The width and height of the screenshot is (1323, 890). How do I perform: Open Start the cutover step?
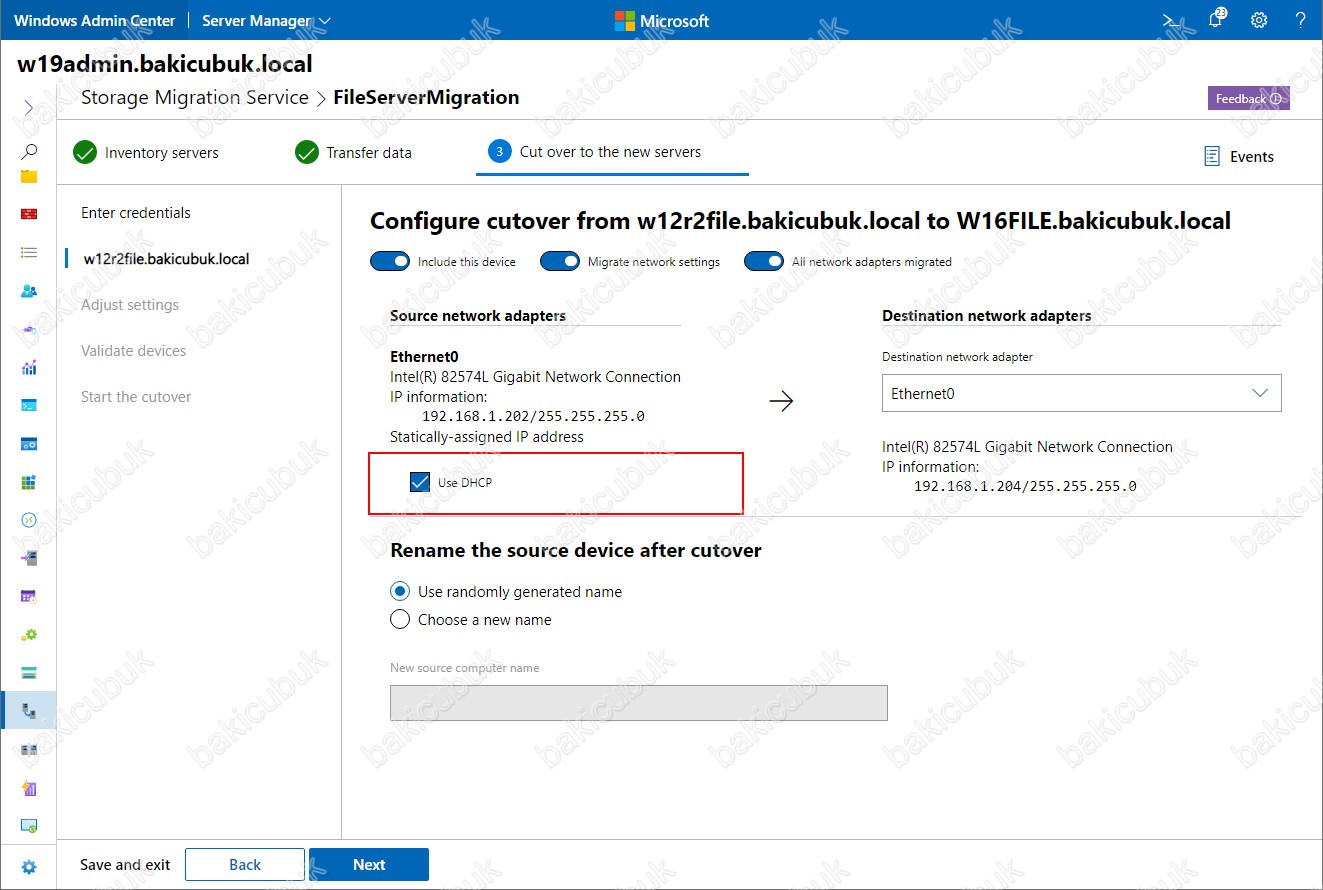click(x=136, y=397)
